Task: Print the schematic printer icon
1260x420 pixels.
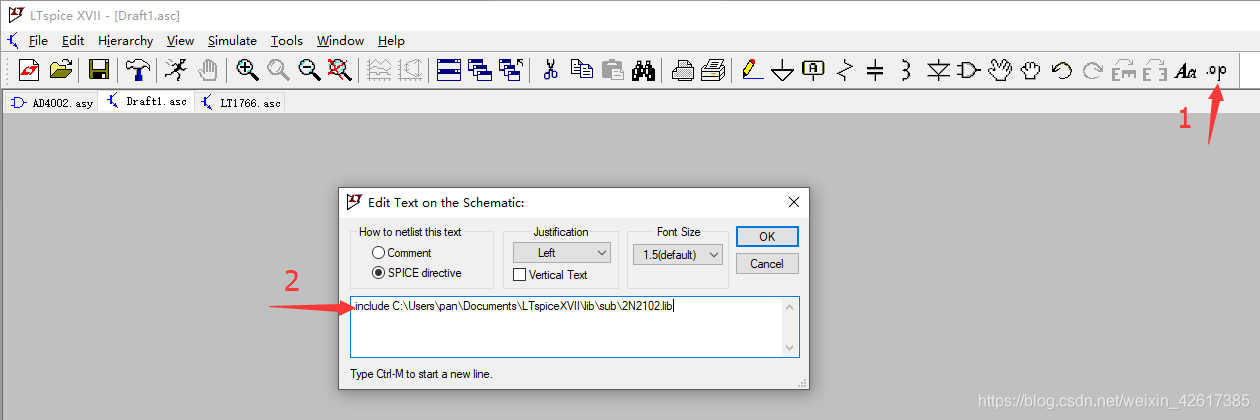Action: click(x=714, y=70)
